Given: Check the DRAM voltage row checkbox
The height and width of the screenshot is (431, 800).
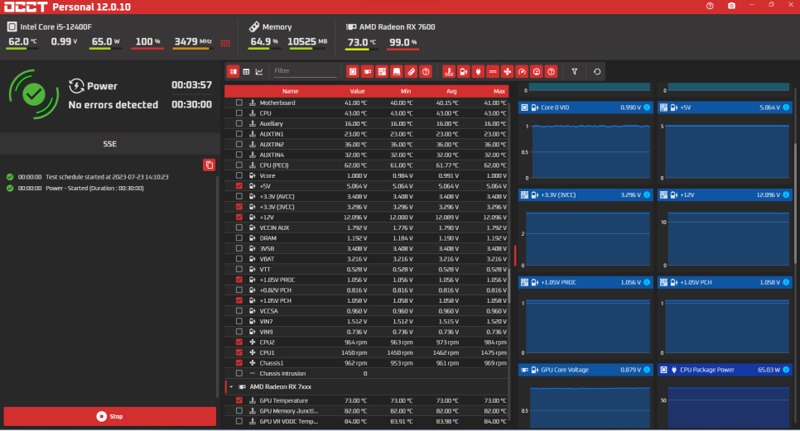Looking at the screenshot, I should pyautogui.click(x=239, y=238).
